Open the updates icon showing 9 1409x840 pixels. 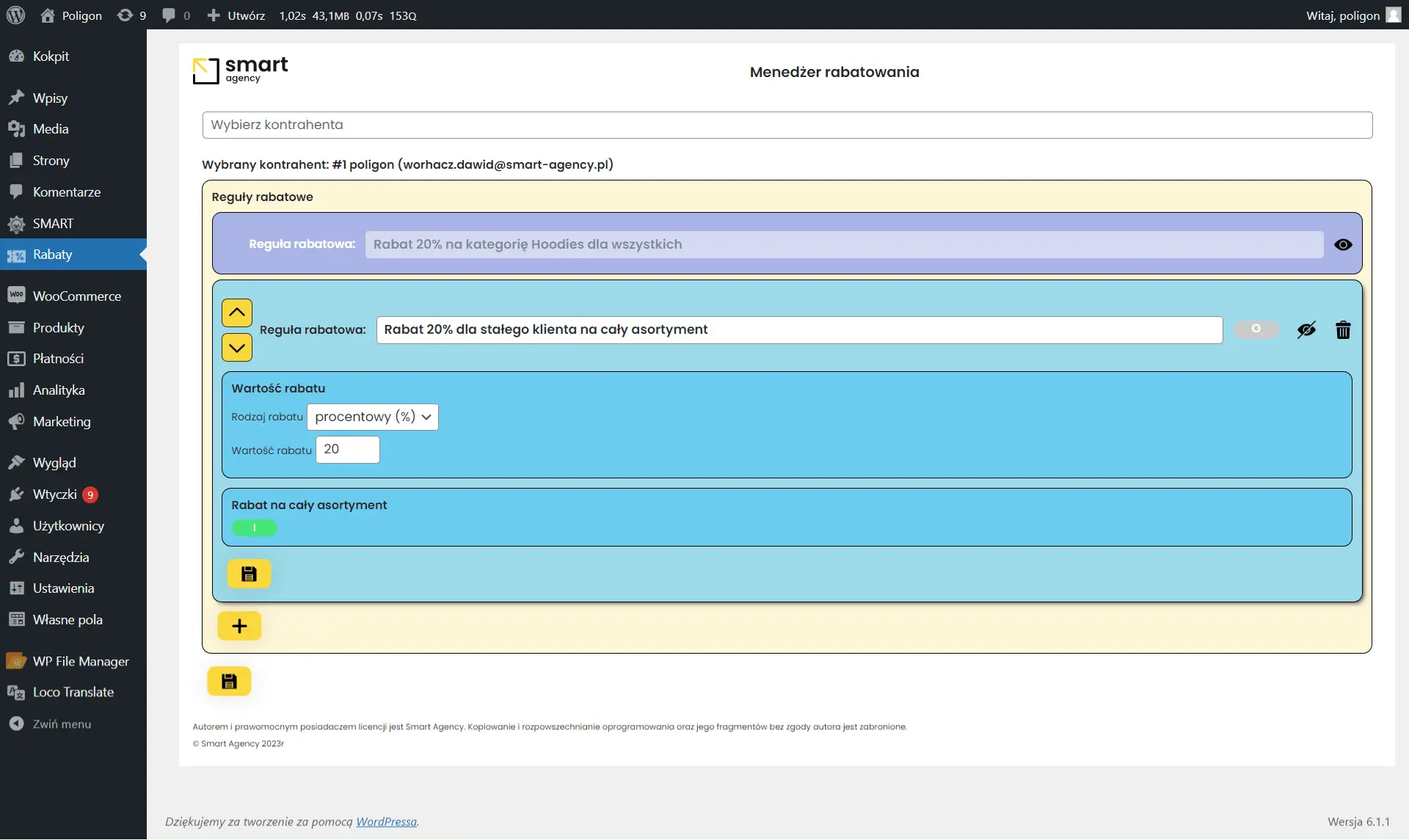point(131,15)
